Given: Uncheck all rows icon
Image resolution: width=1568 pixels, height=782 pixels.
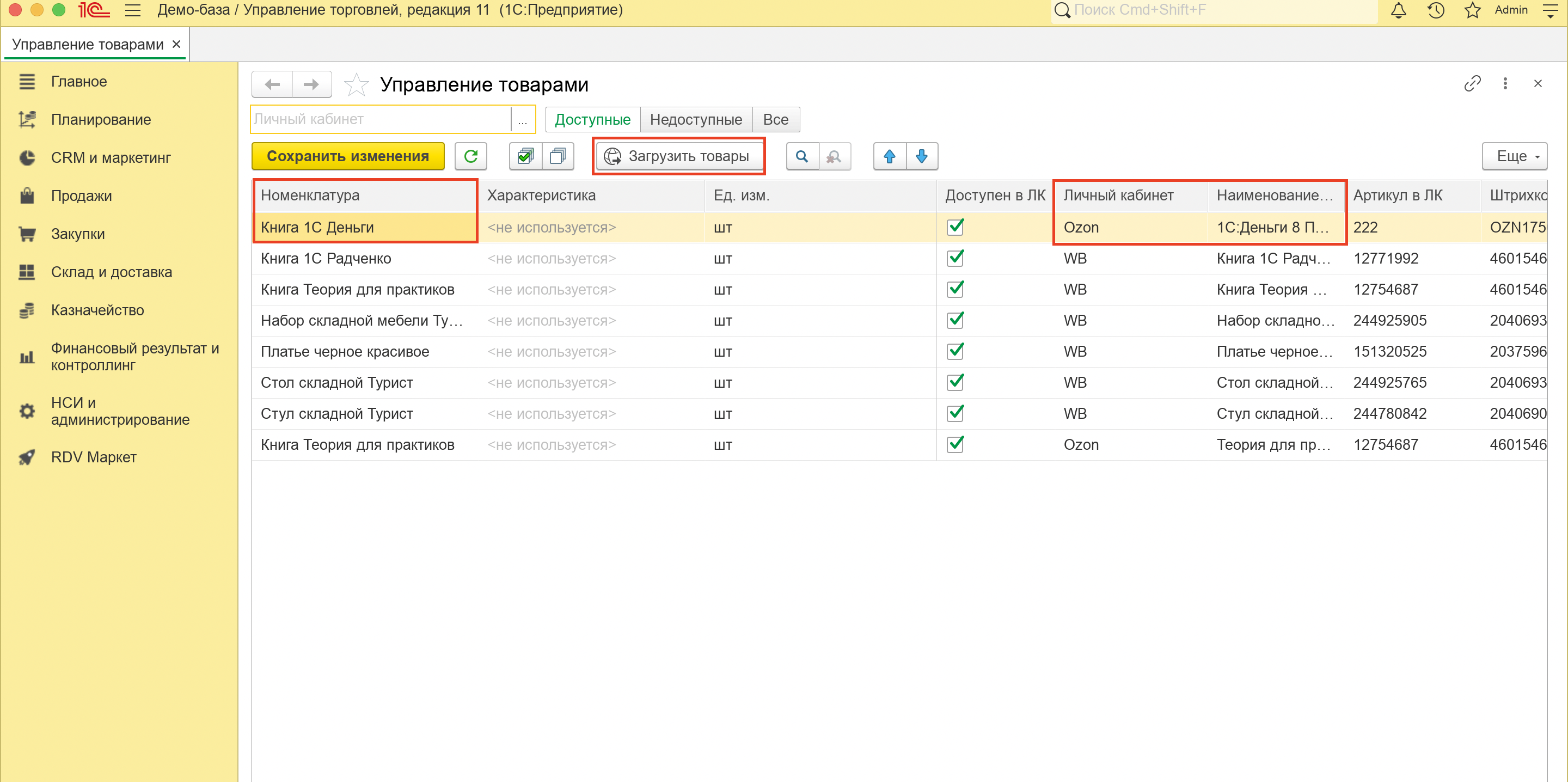Looking at the screenshot, I should (x=558, y=156).
